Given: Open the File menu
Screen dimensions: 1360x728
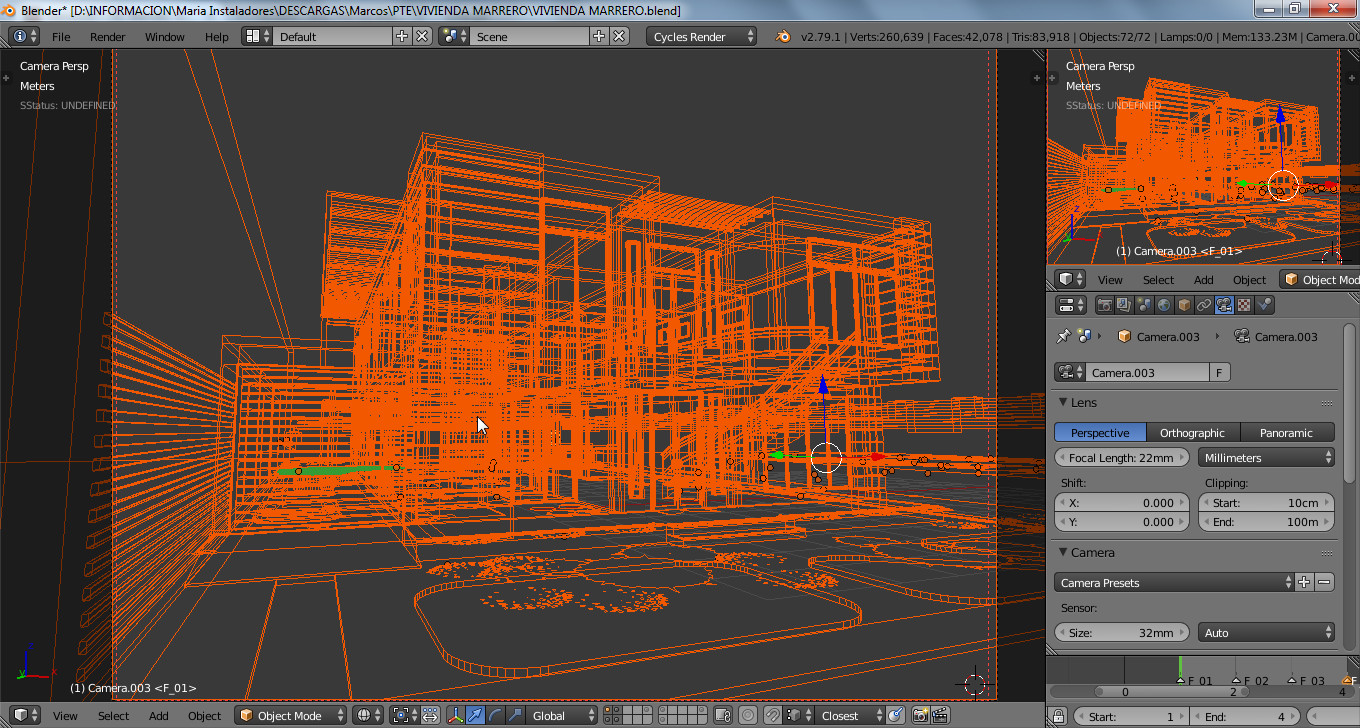Looking at the screenshot, I should tap(61, 37).
